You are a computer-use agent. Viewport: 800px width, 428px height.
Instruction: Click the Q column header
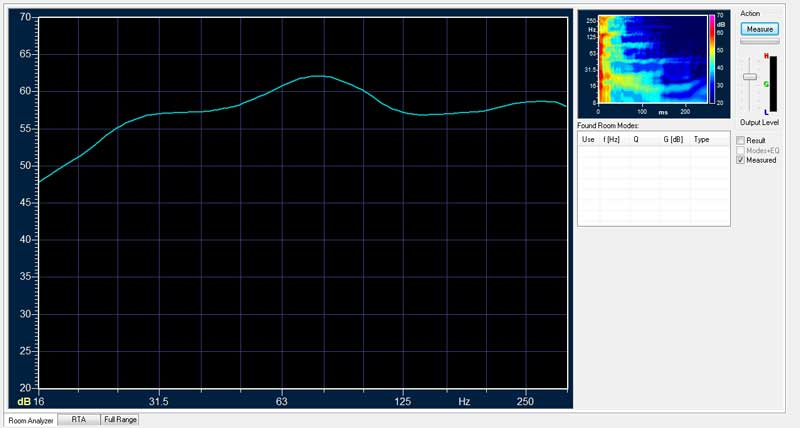(x=636, y=139)
